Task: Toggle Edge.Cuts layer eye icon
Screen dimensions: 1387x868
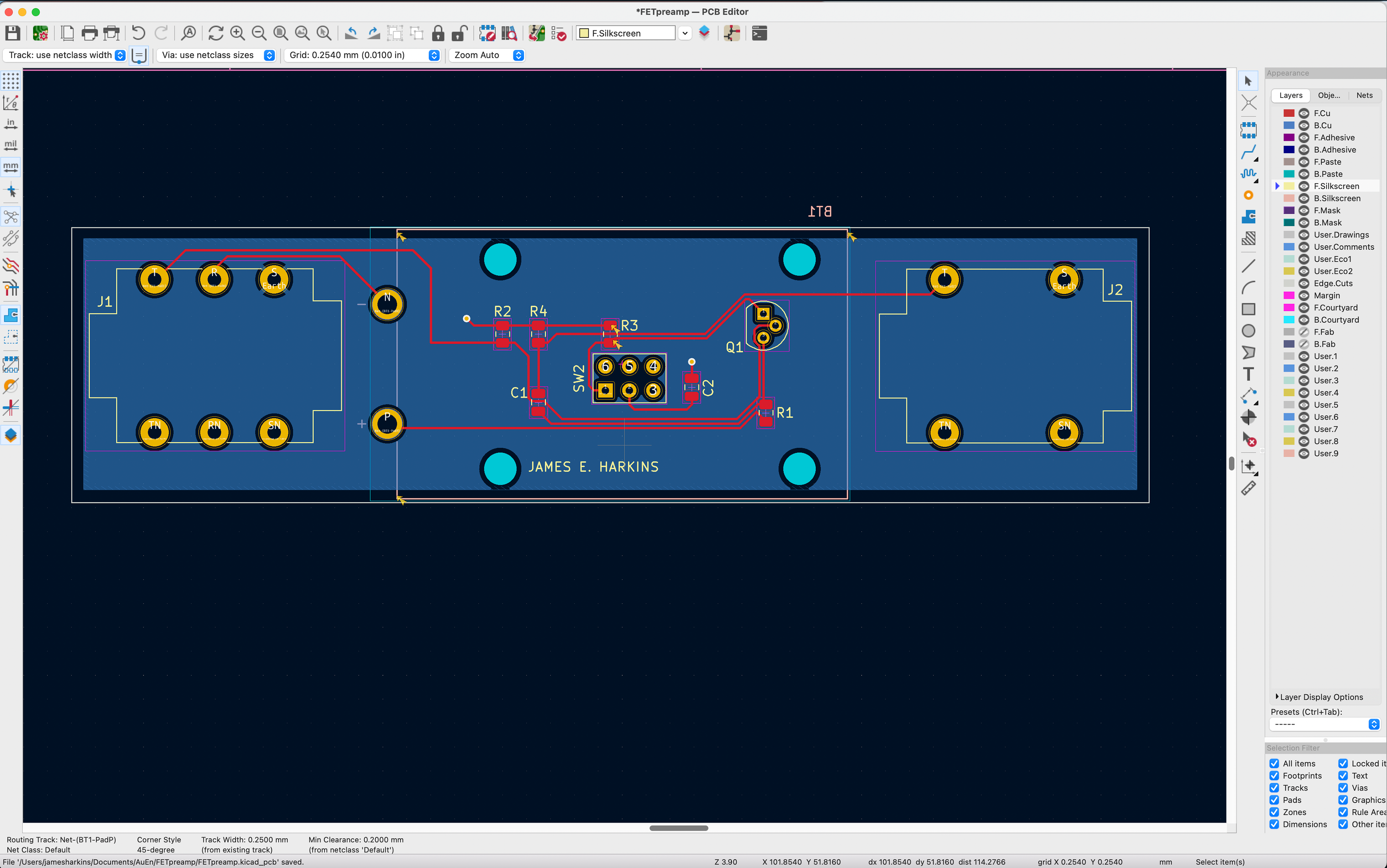Action: click(x=1304, y=283)
